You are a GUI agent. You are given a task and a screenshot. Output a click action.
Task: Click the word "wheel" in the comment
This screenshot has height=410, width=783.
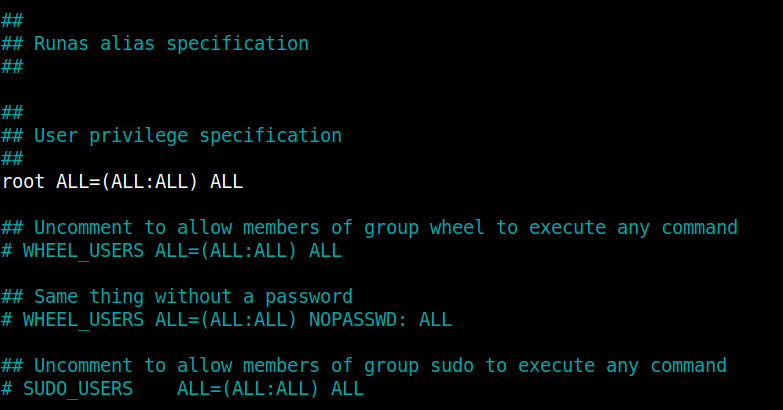457,227
